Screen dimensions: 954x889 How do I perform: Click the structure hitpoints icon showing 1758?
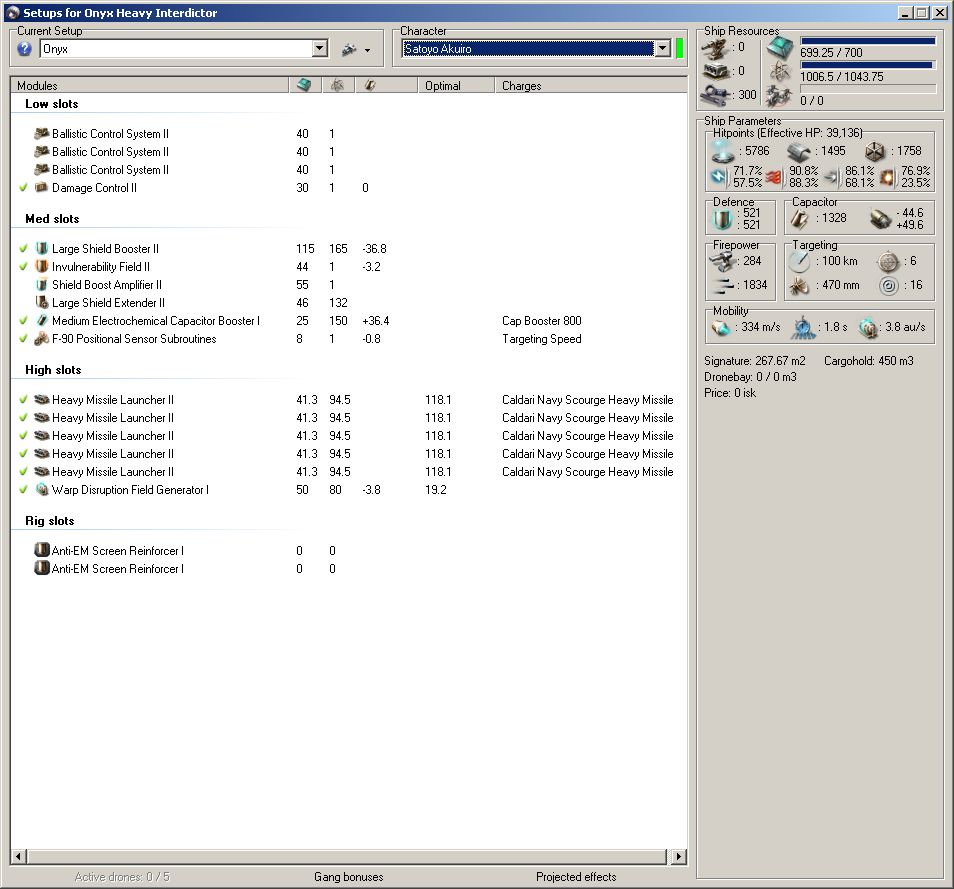(875, 151)
